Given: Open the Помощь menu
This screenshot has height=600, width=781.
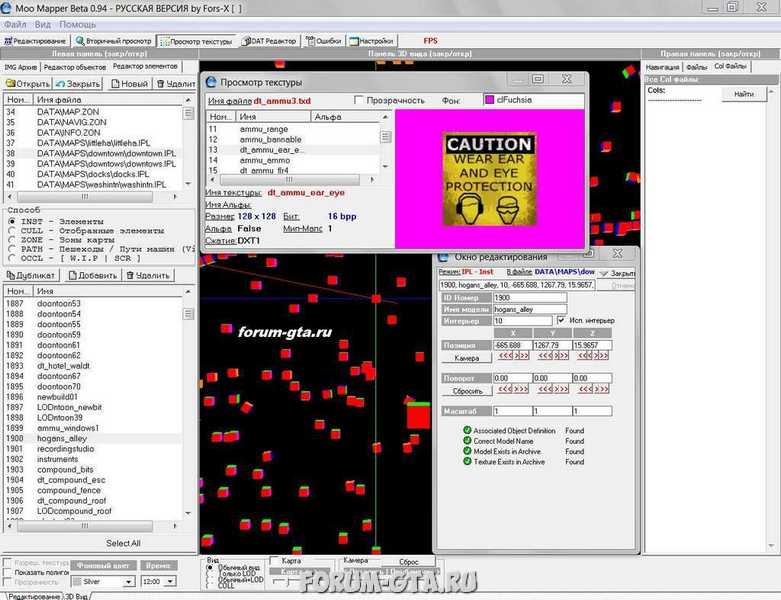Looking at the screenshot, I should [77, 24].
